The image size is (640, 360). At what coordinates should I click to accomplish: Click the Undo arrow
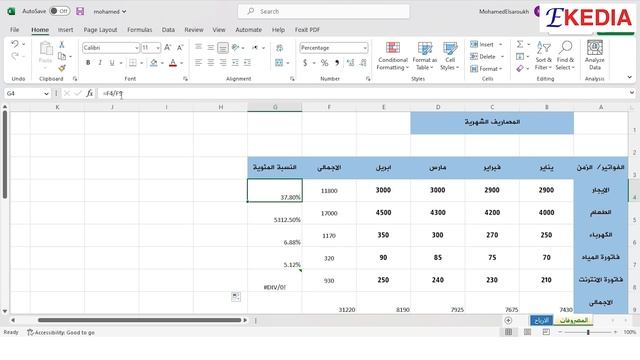tap(15, 44)
